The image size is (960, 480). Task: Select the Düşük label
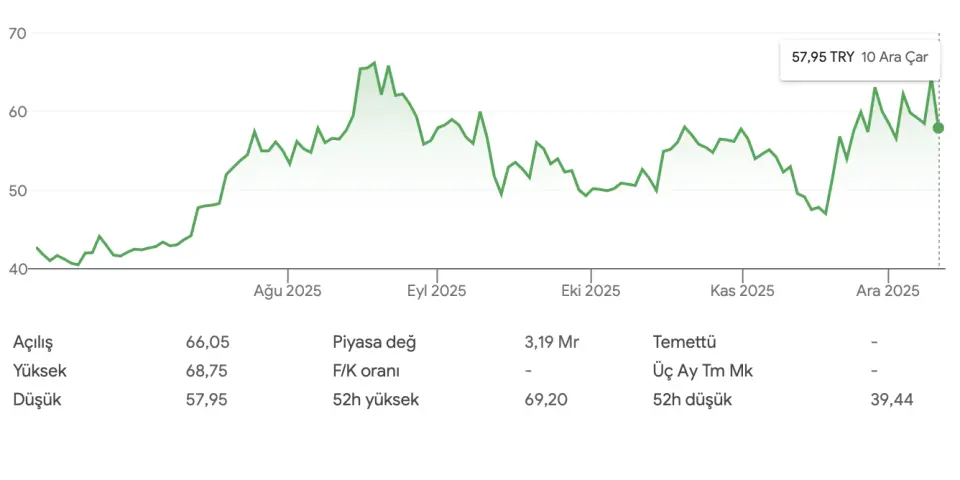pos(36,400)
